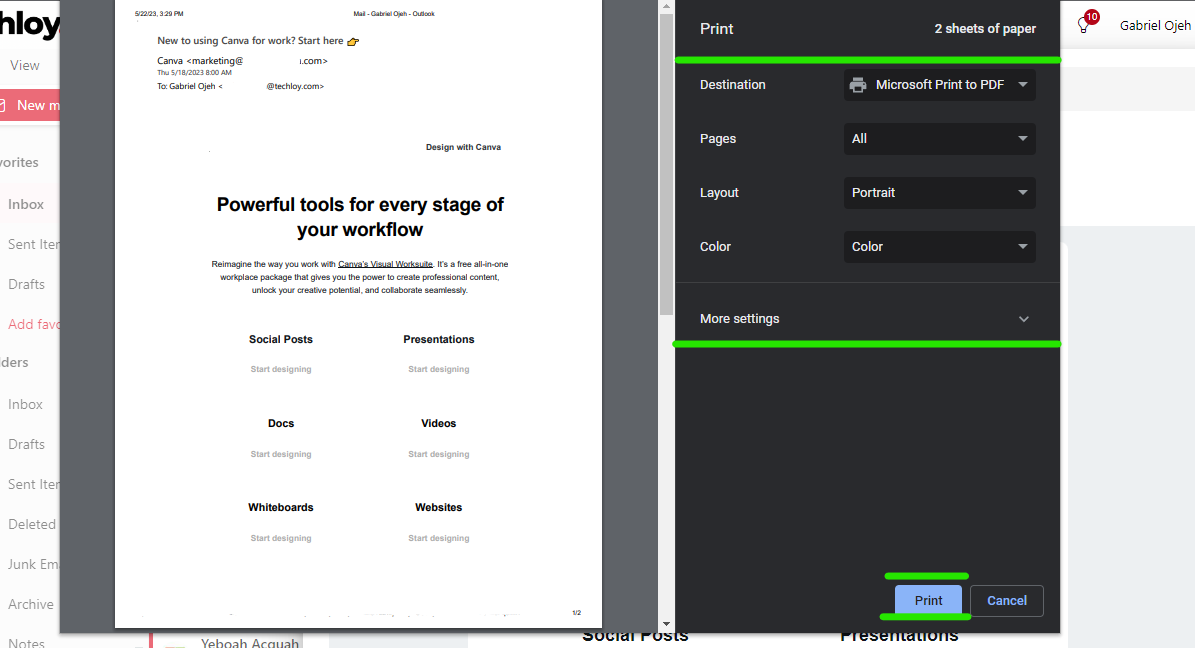Open the Color dropdown
Image resolution: width=1195 pixels, height=648 pixels.
coord(939,247)
